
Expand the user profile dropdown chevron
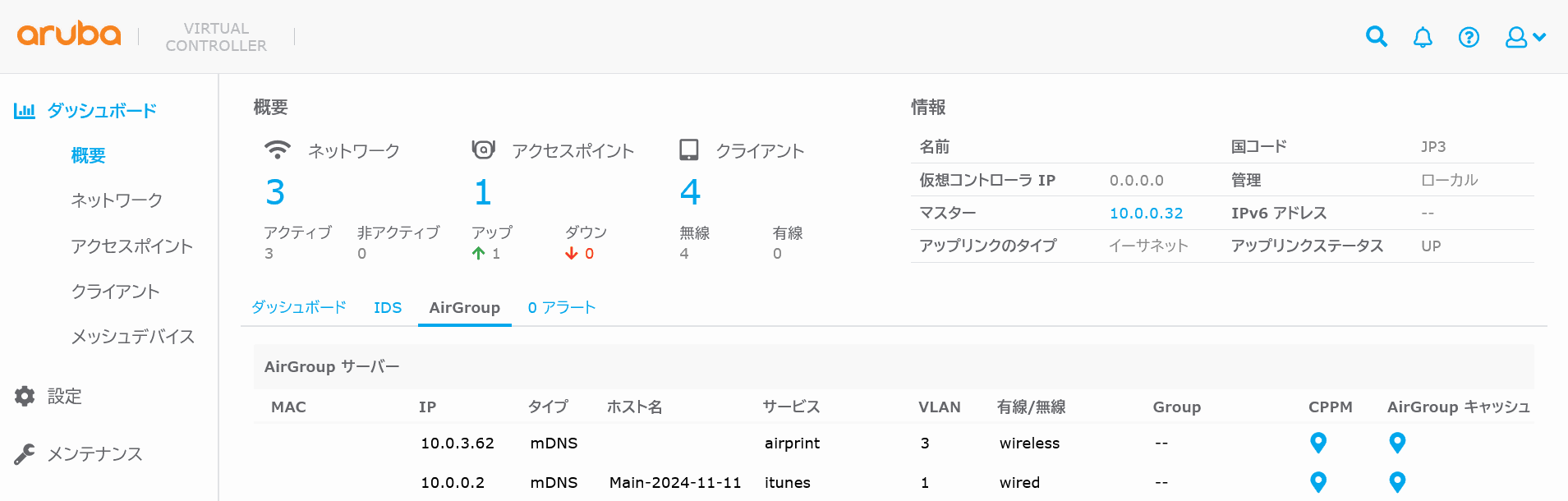click(1541, 37)
